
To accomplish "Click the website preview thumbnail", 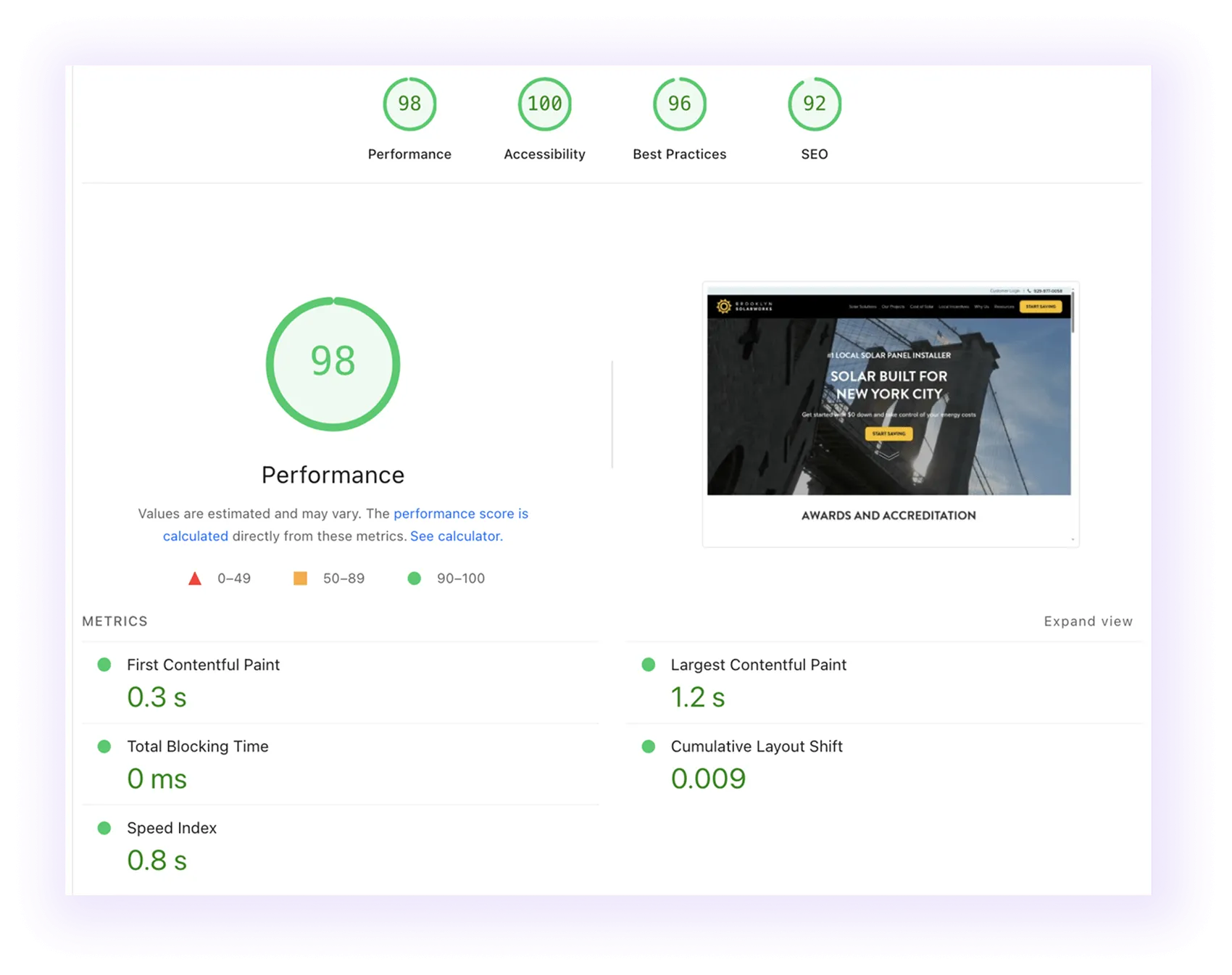I will coord(890,413).
